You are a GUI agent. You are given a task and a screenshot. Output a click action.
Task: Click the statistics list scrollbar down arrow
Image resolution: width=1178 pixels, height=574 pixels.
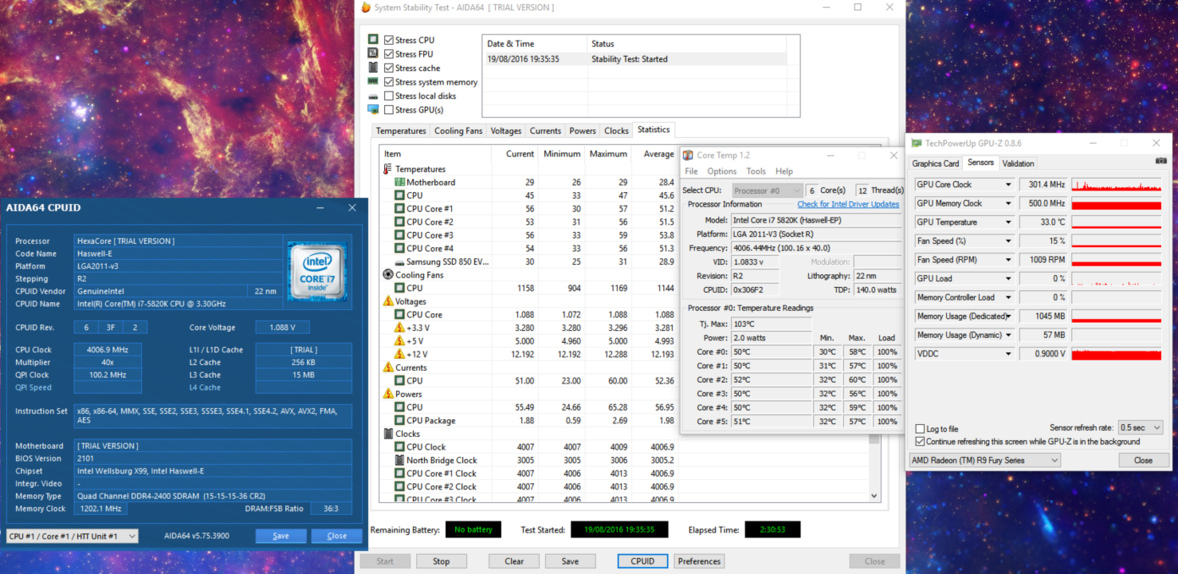click(874, 496)
